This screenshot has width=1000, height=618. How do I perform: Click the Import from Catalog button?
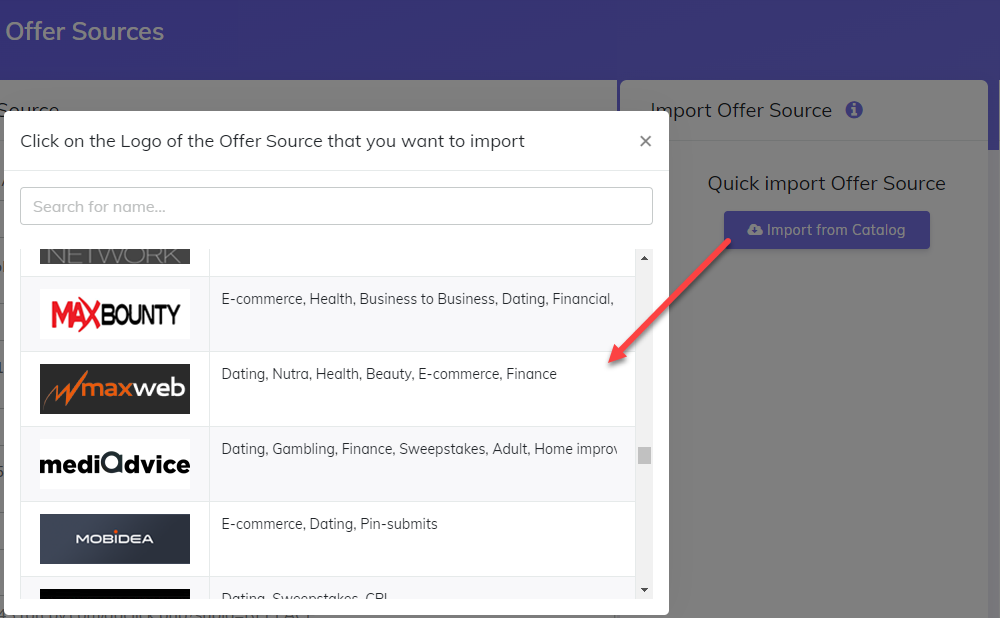click(x=827, y=230)
